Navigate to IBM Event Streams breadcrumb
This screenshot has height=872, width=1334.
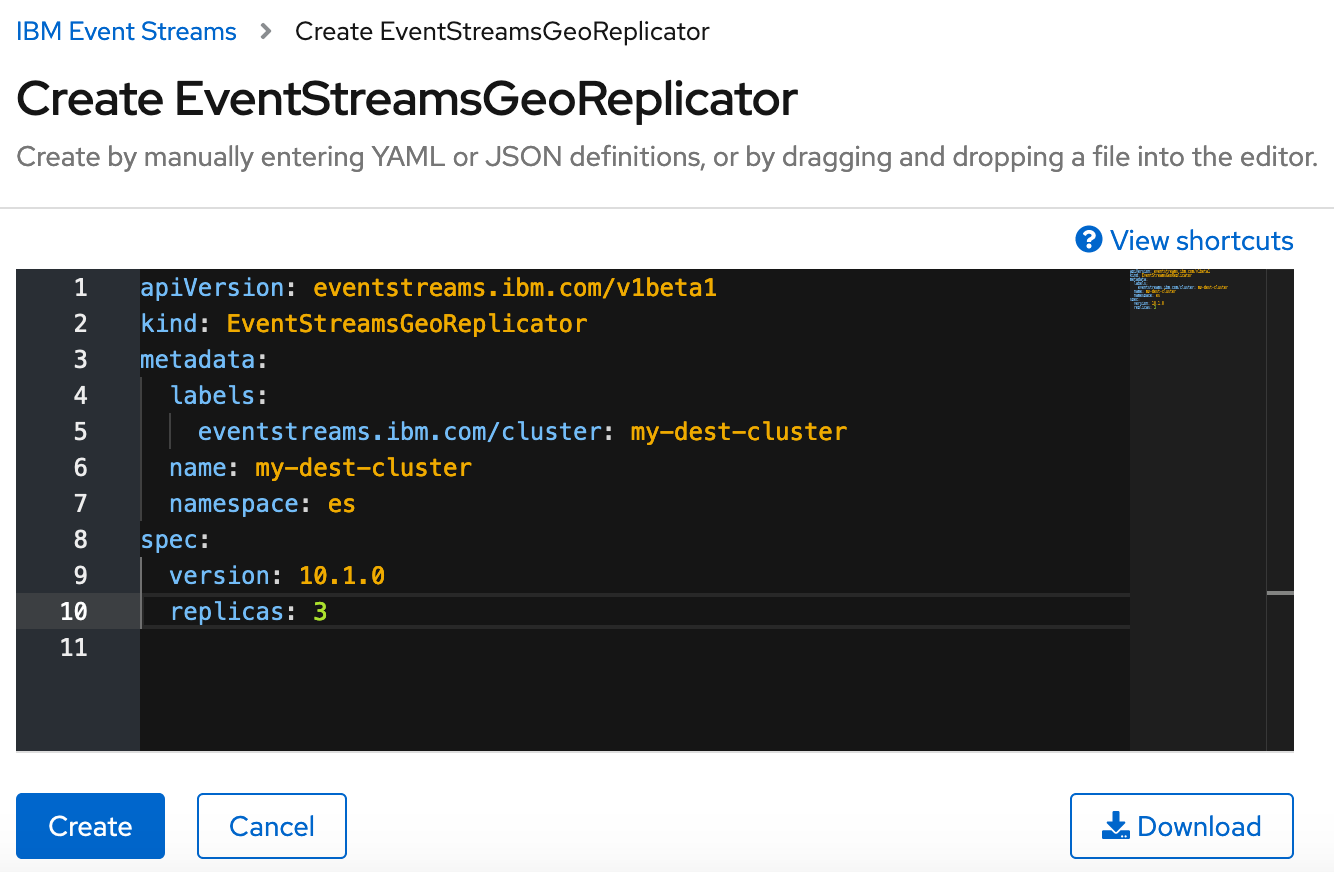(x=125, y=31)
